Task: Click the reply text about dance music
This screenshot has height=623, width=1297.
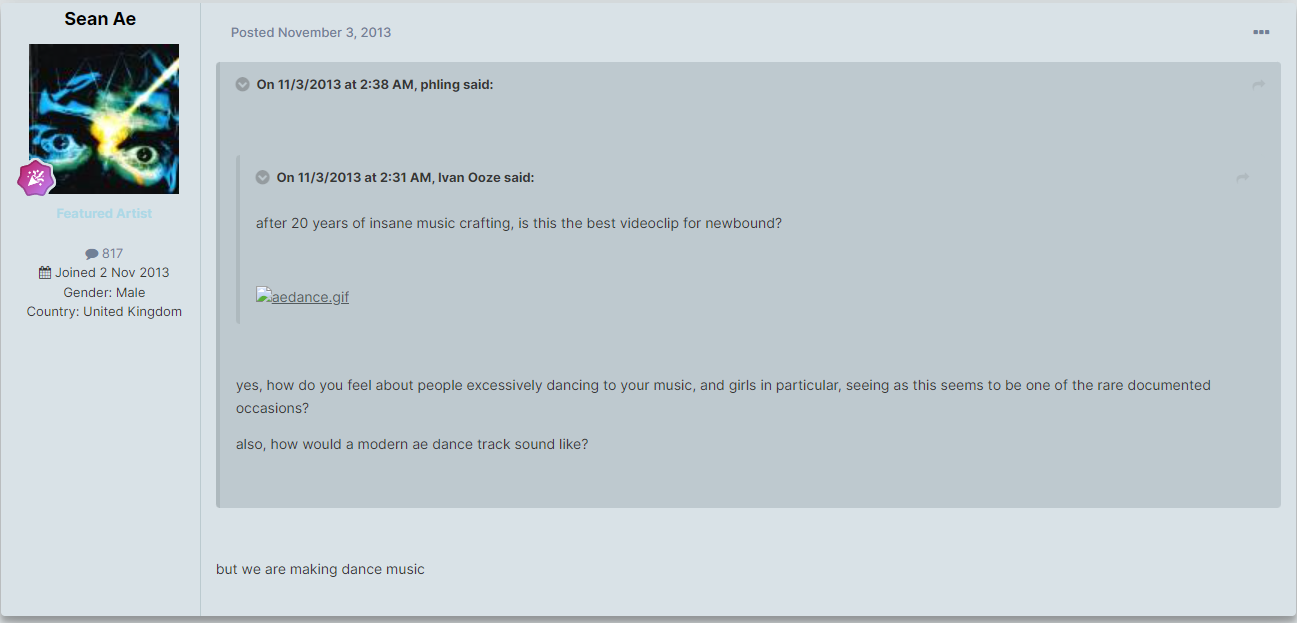Action: coord(320,569)
